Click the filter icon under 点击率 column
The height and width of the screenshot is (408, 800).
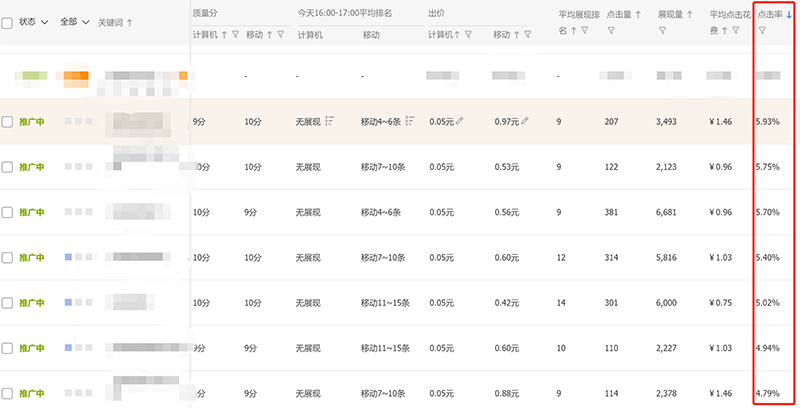pyautogui.click(x=762, y=32)
